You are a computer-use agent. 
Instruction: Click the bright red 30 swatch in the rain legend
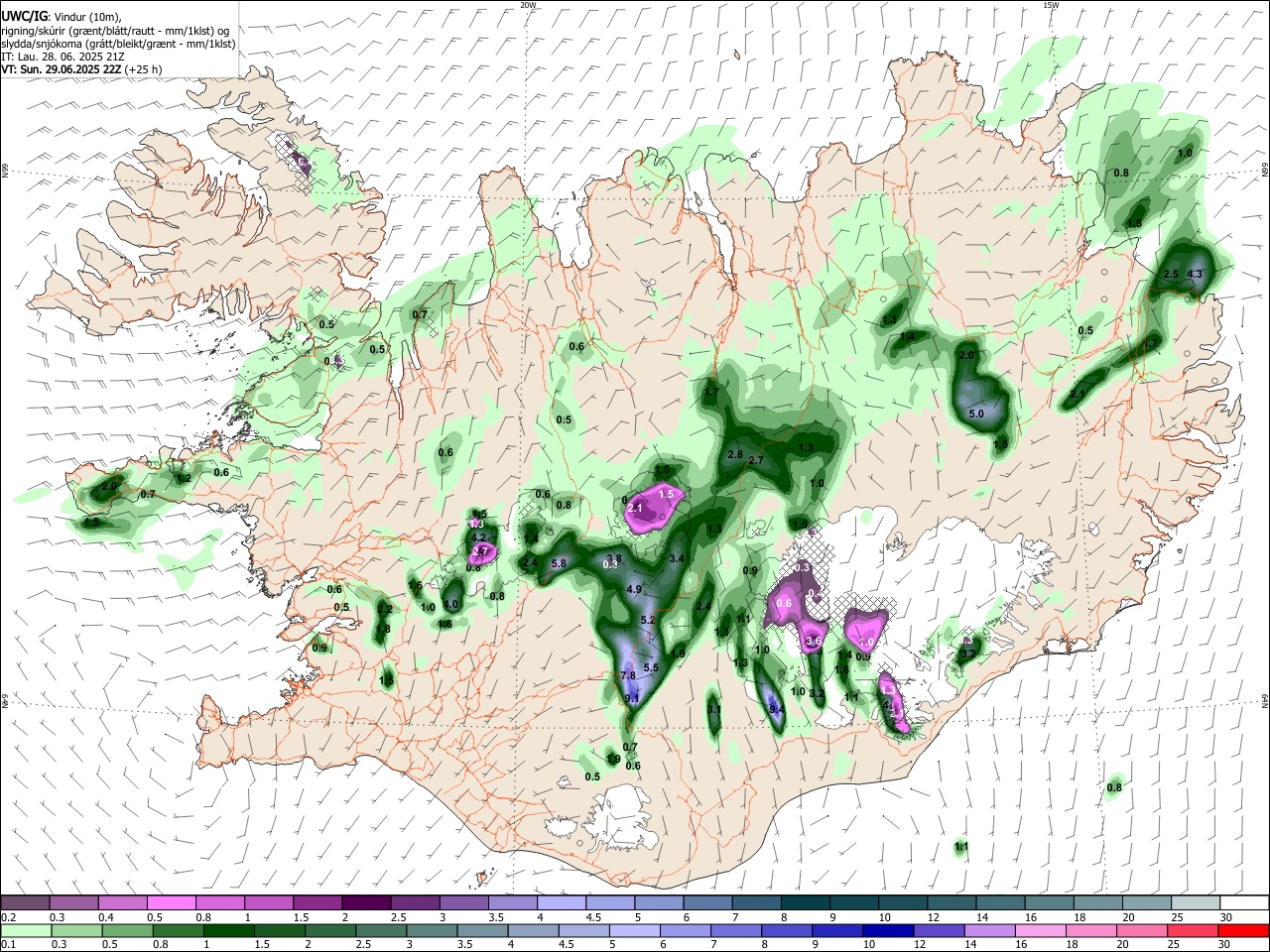pos(1243,930)
